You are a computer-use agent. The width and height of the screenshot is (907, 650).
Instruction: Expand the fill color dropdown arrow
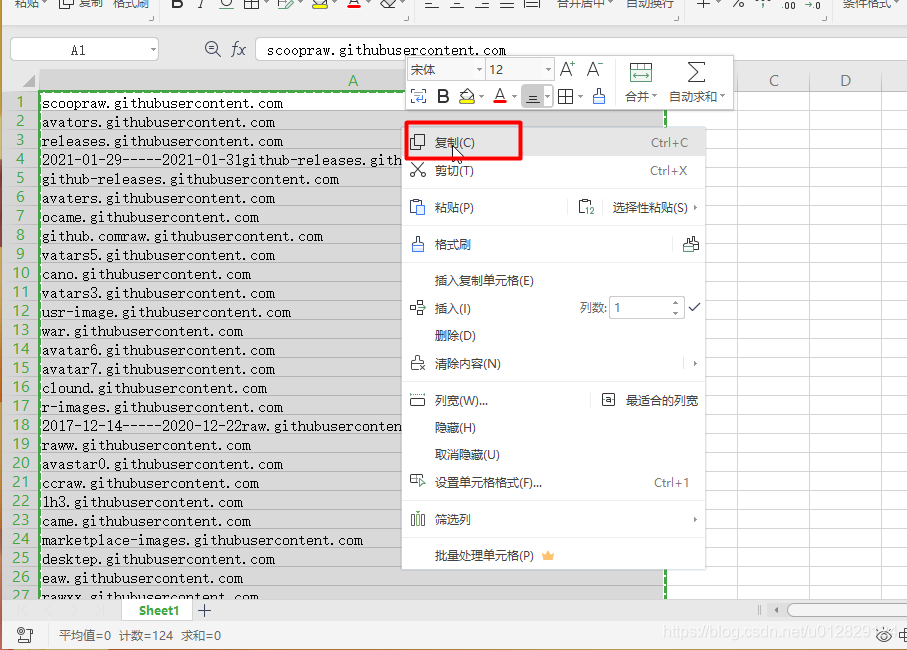pyautogui.click(x=481, y=97)
